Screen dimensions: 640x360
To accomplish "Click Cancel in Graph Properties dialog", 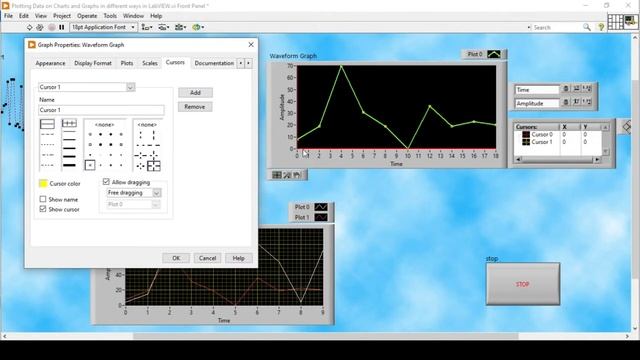I will coord(207,258).
